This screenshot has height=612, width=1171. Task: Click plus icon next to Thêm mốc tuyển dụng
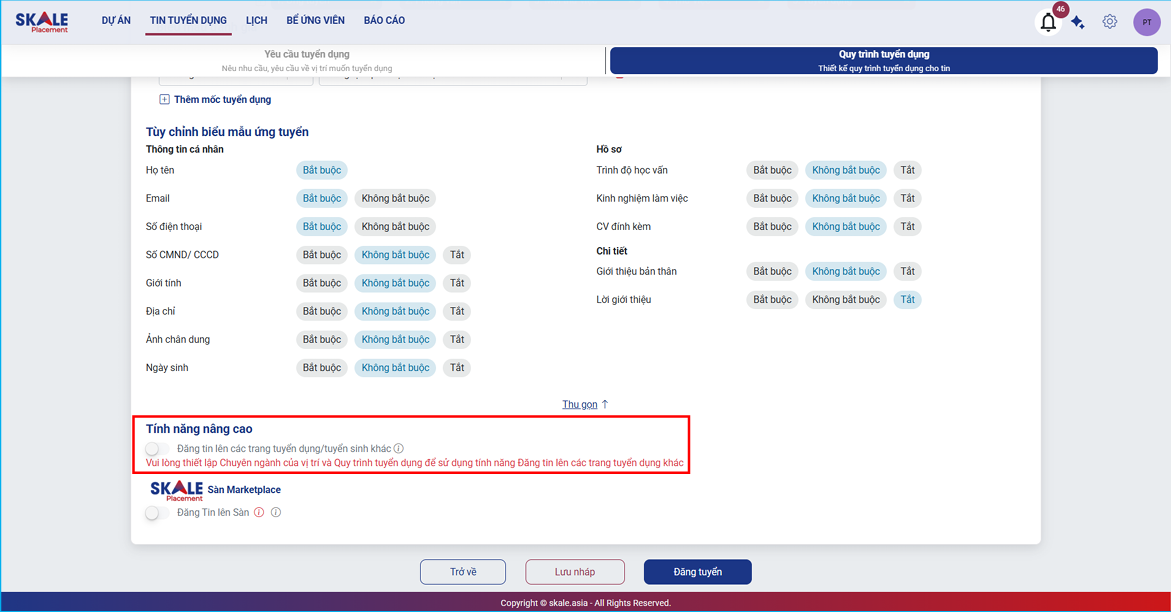pos(165,100)
